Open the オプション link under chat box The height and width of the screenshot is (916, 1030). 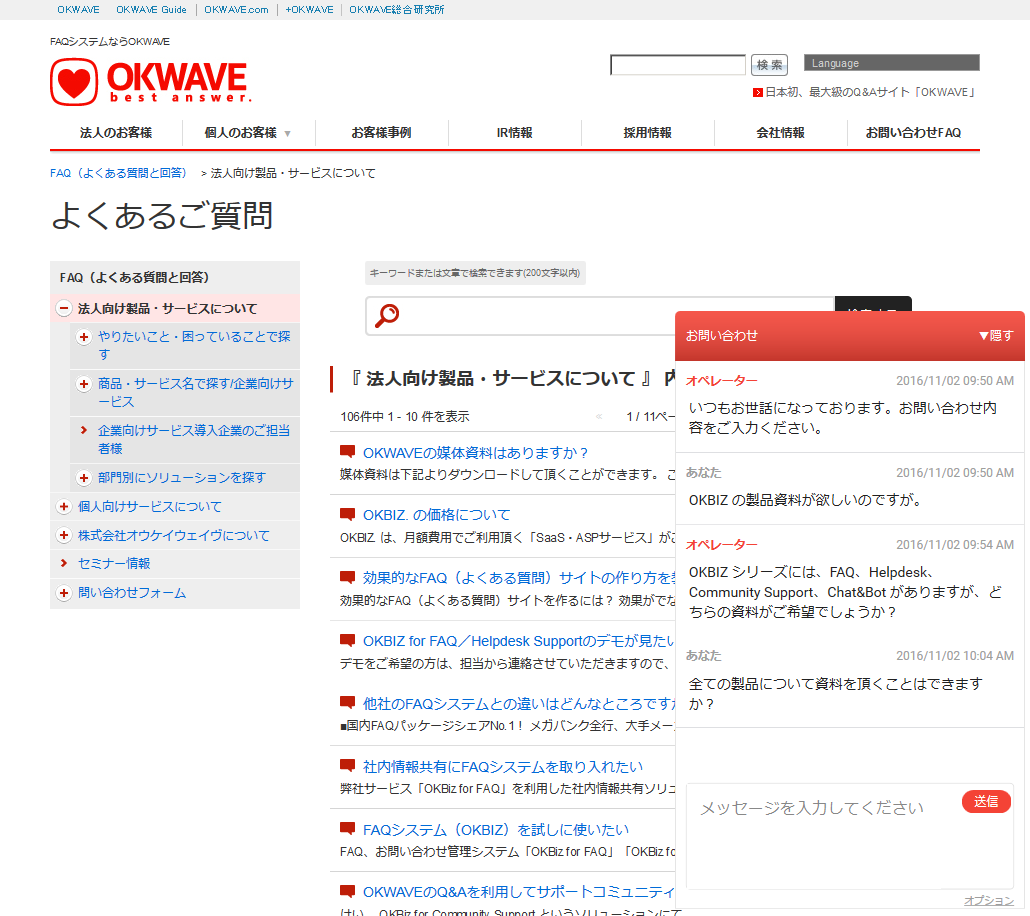[988, 900]
